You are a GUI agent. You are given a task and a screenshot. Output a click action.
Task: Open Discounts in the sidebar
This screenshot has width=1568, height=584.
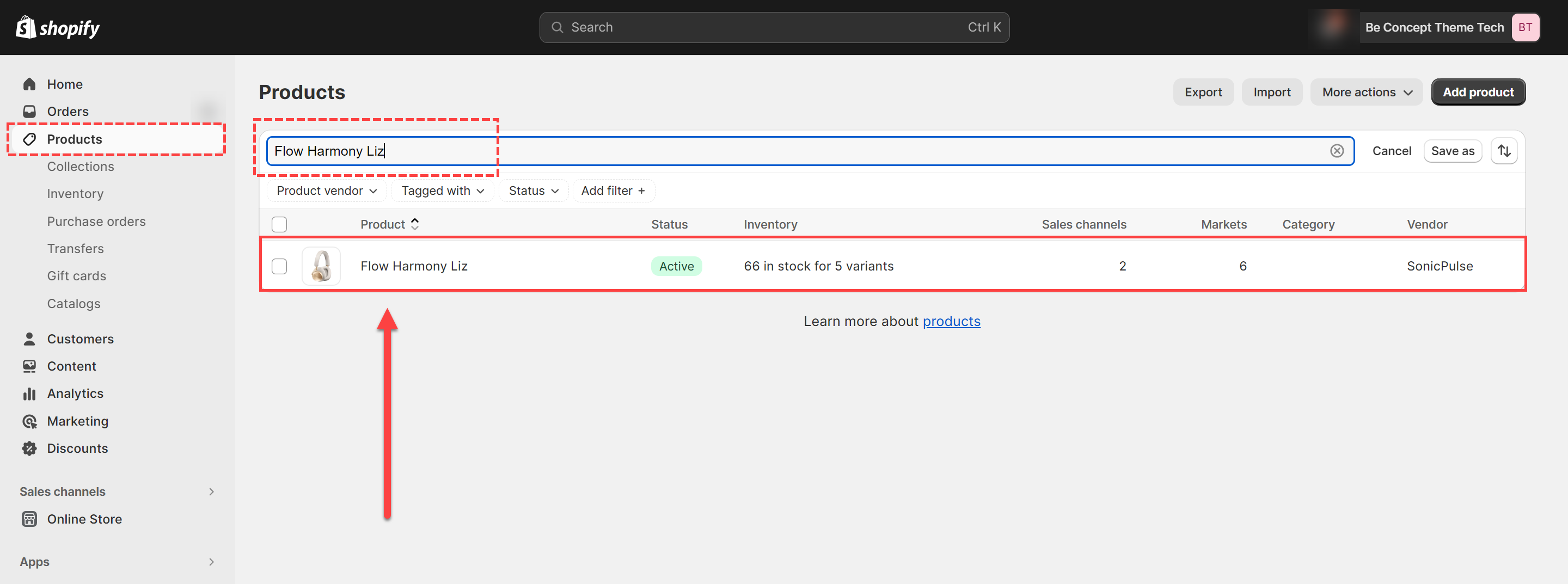coord(77,448)
